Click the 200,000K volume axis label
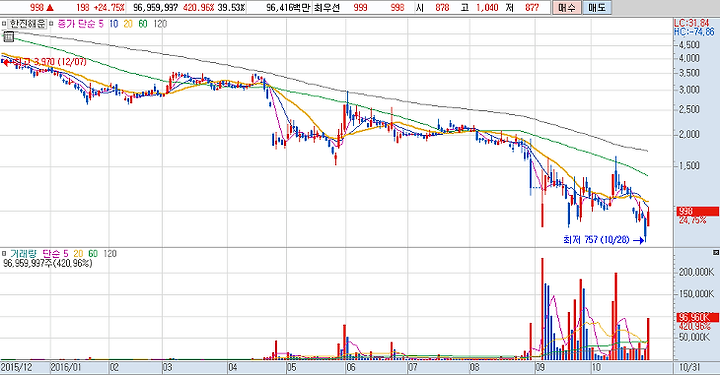The width and height of the screenshot is (720, 375). (x=697, y=272)
